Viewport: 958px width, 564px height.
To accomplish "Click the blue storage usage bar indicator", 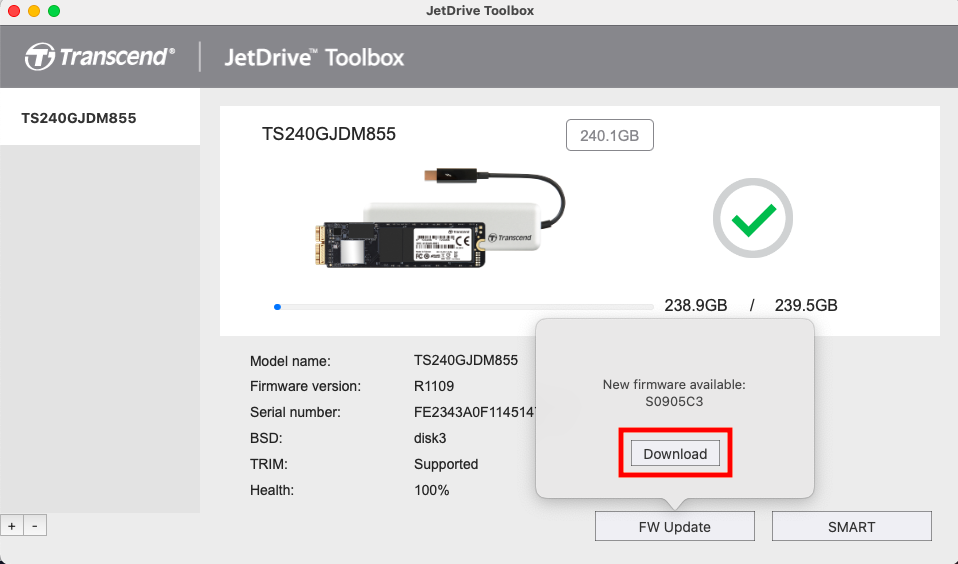I will point(277,307).
